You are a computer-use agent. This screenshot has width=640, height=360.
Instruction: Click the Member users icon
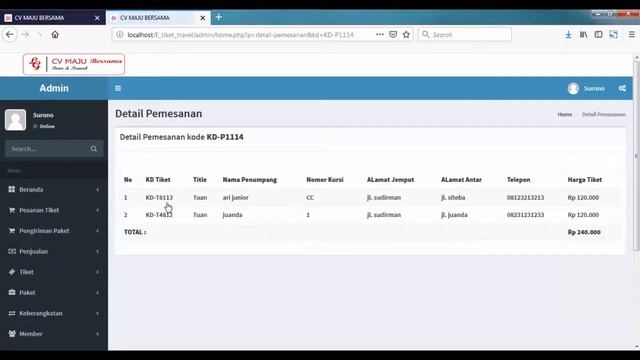(12, 334)
